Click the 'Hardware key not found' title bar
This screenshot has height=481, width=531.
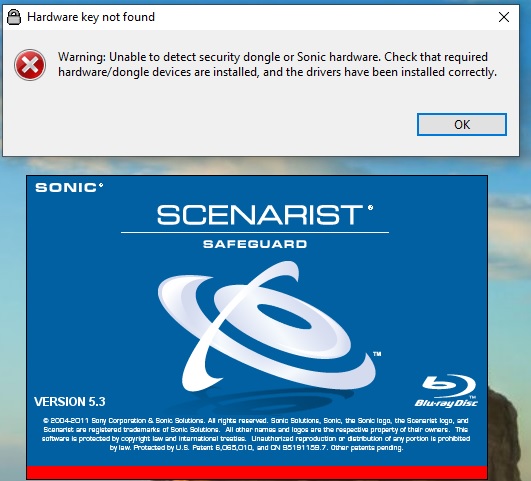click(261, 17)
